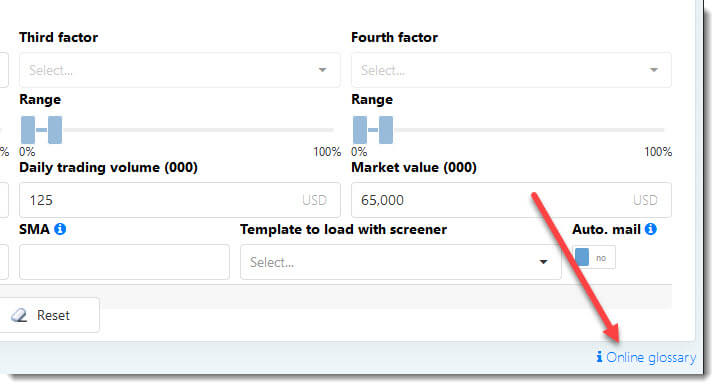Toggle the Auto. mail switch
The width and height of the screenshot is (719, 389).
point(594,257)
